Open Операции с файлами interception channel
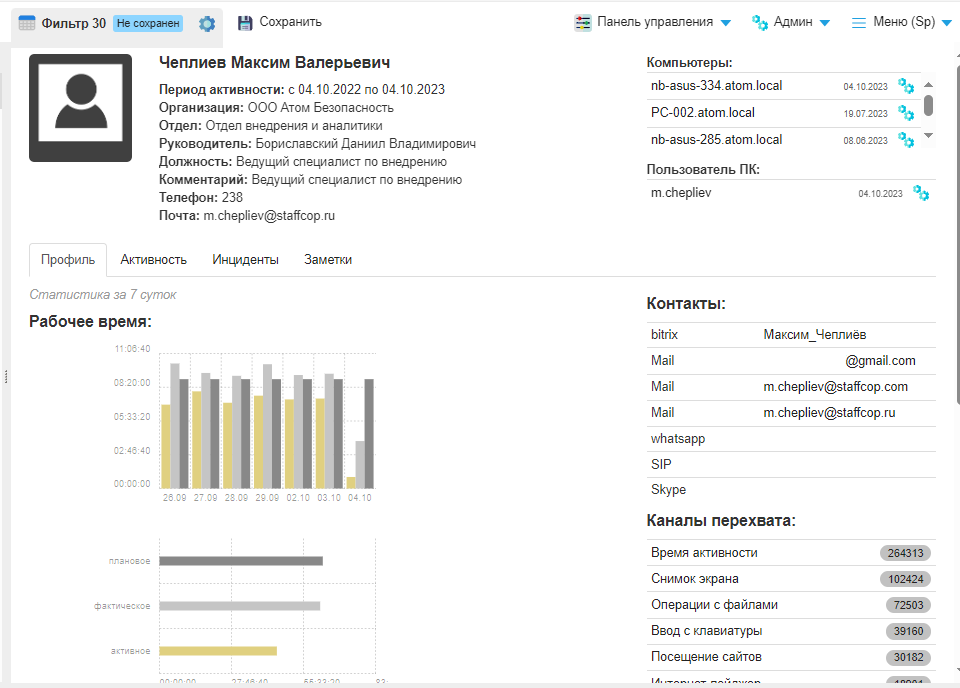This screenshot has height=688, width=960. coord(714,605)
